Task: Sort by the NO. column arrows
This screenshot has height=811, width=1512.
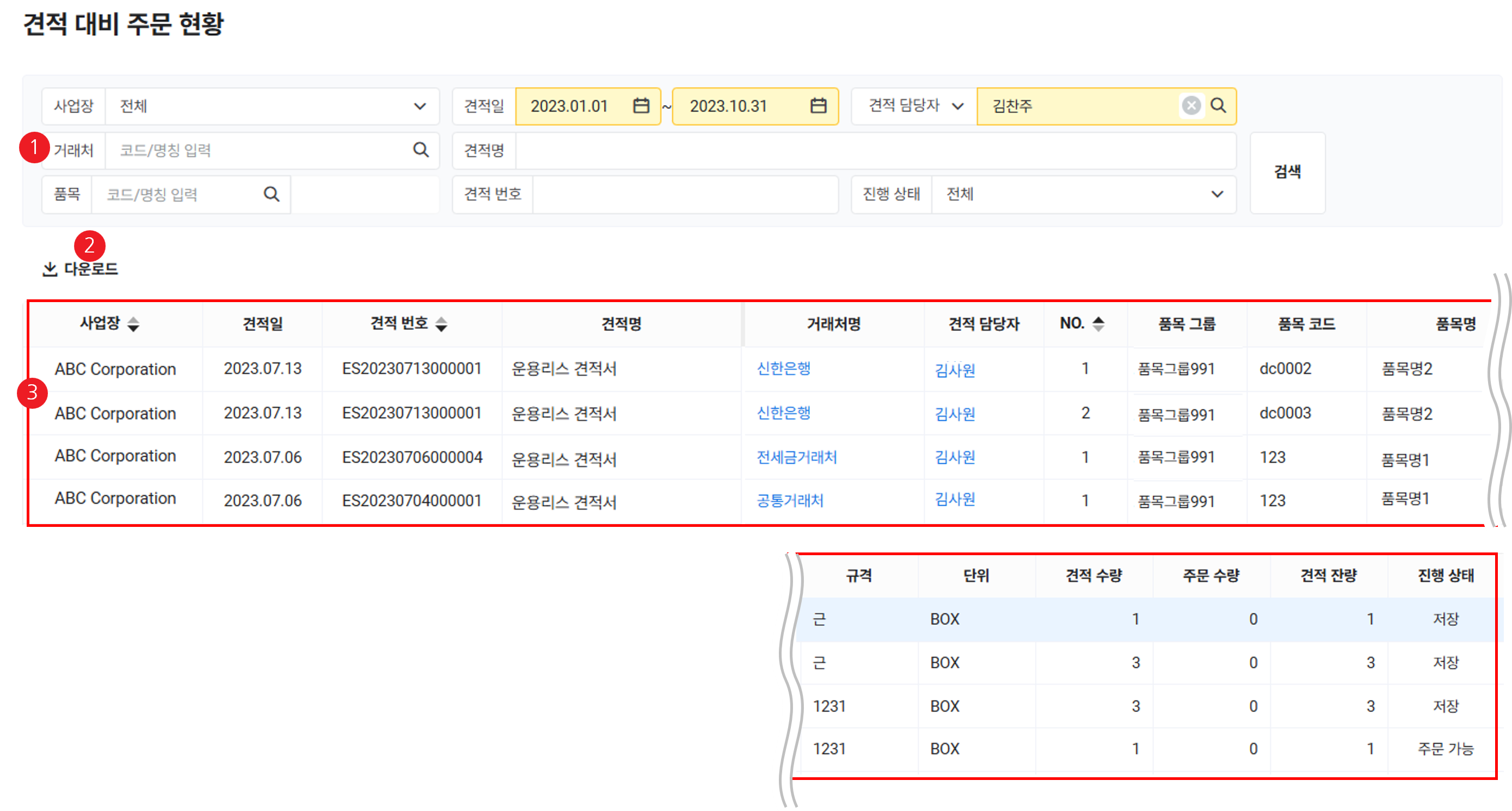Action: tap(1098, 323)
